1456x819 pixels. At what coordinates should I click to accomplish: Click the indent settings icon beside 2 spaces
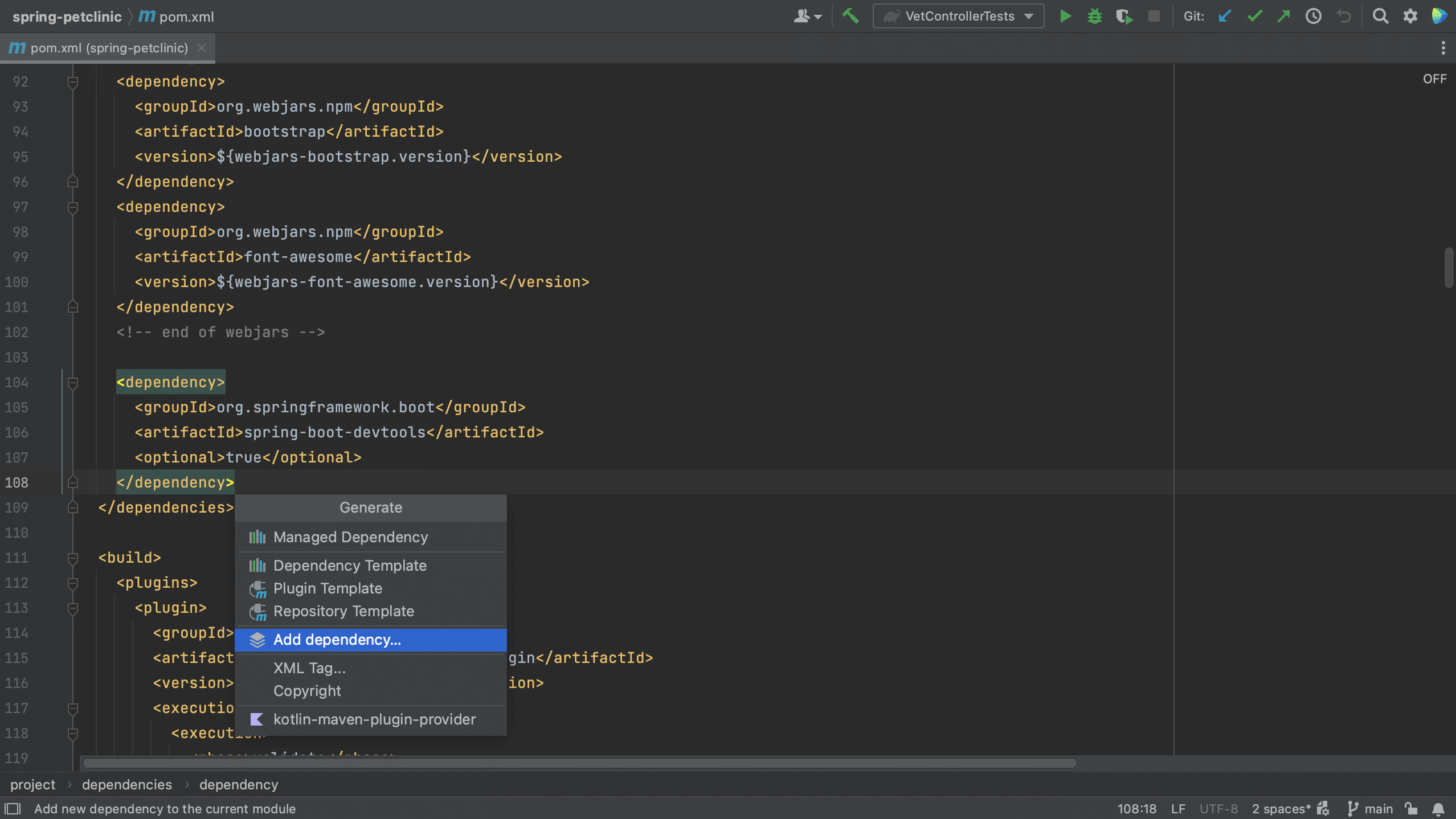click(1324, 809)
